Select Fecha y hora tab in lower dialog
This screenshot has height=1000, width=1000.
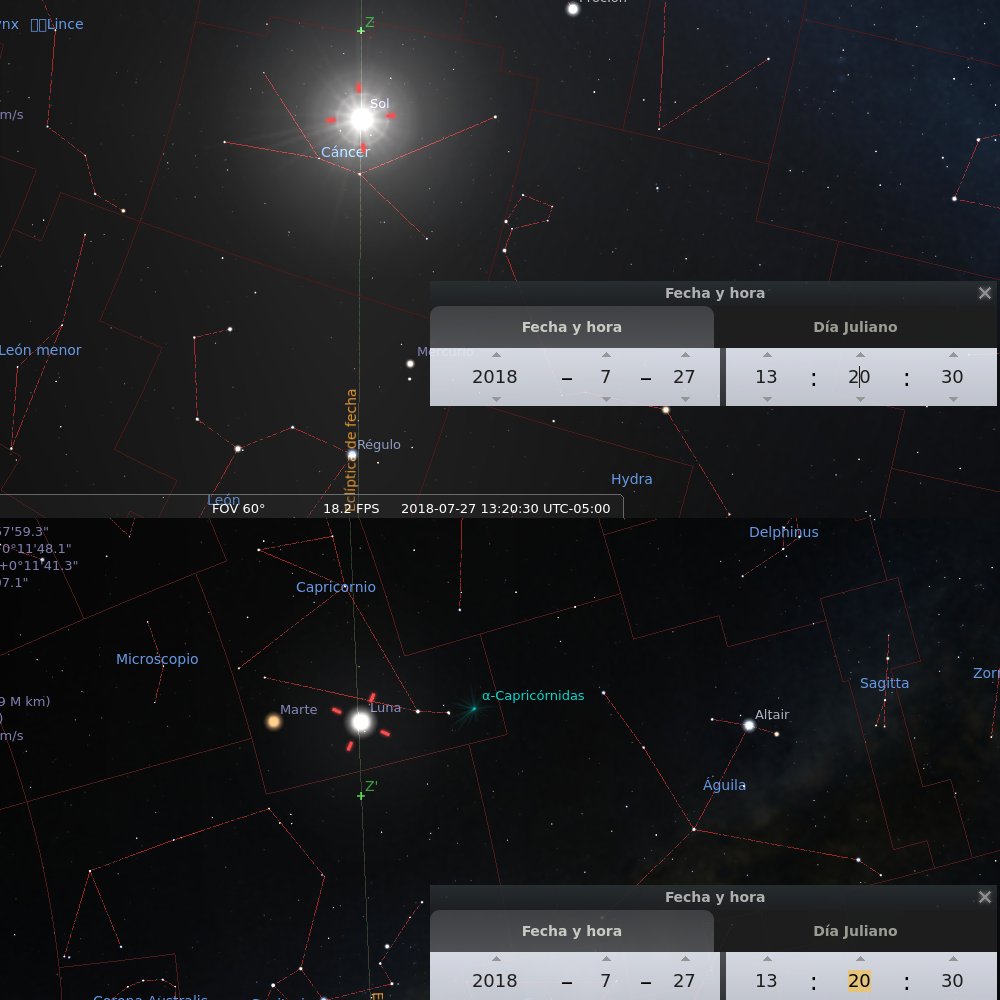tap(571, 931)
